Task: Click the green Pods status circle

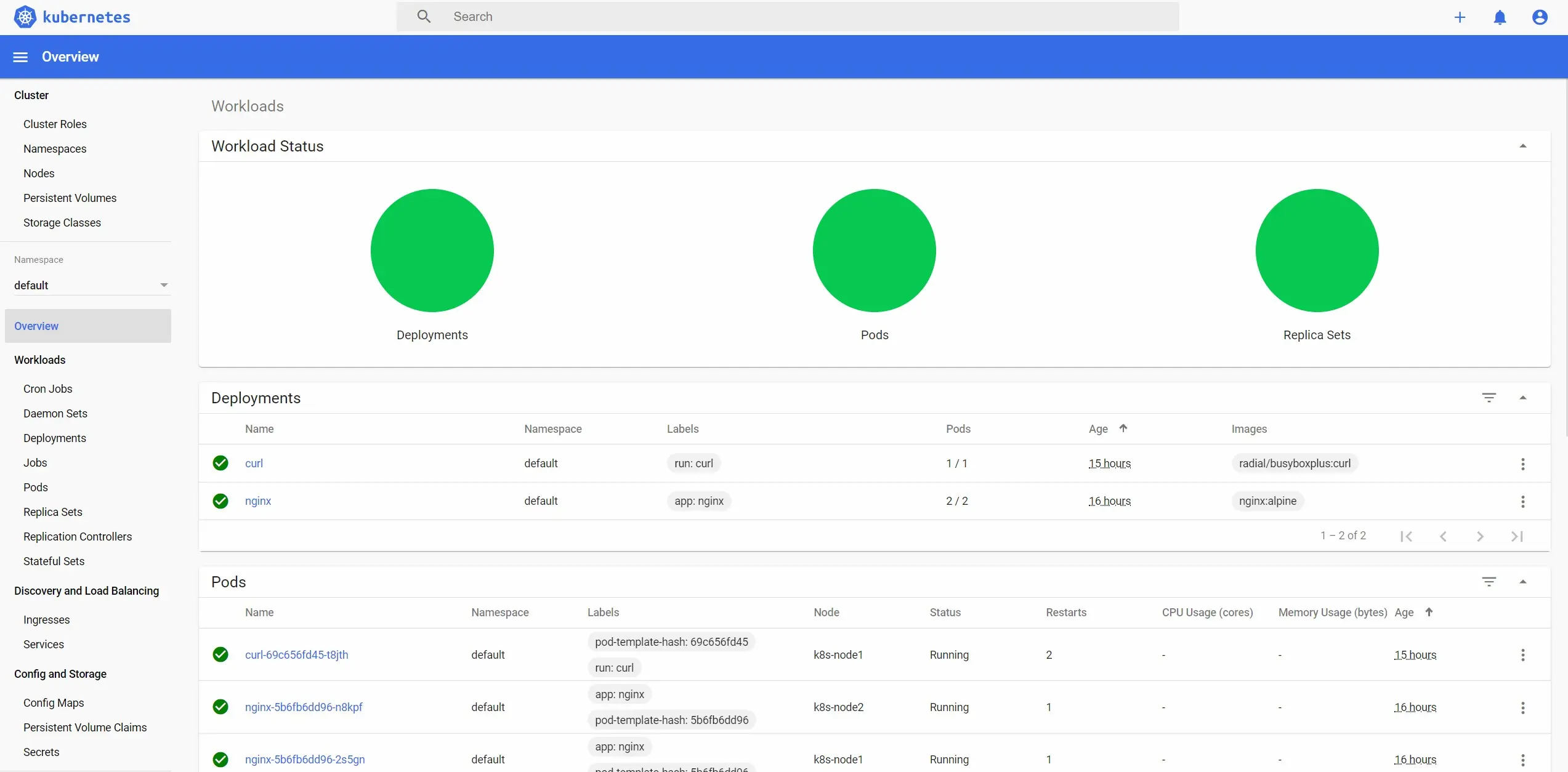Action: pyautogui.click(x=874, y=251)
